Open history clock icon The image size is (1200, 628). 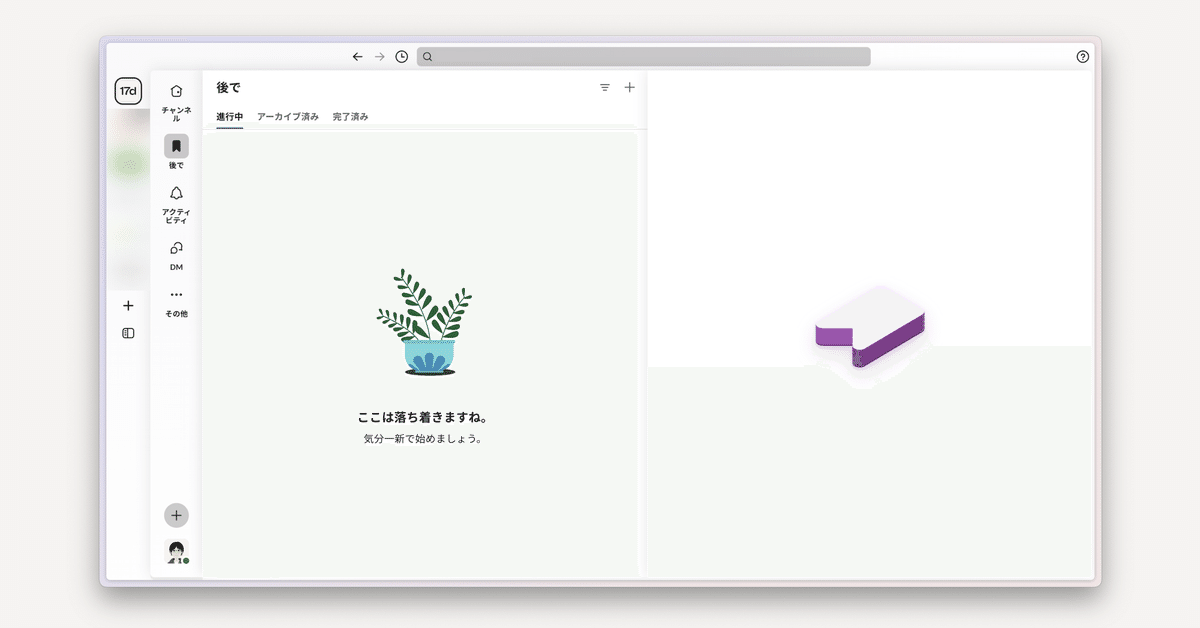pos(401,57)
